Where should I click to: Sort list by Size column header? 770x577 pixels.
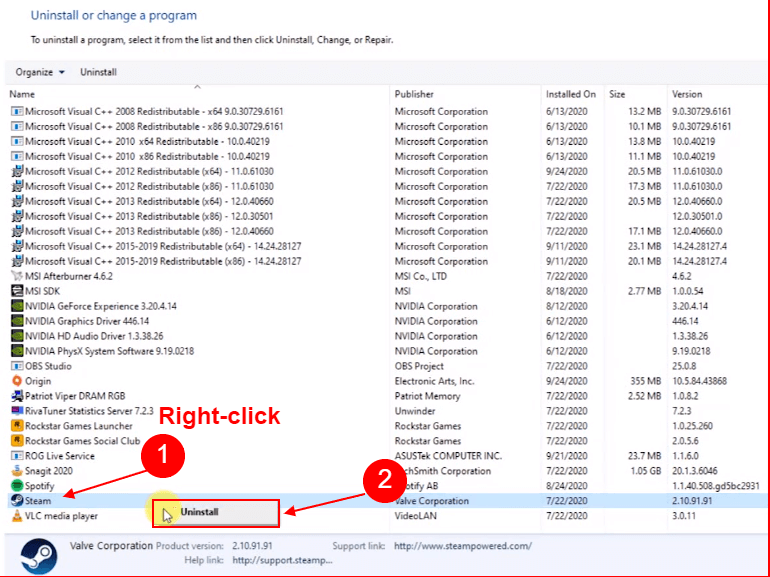[617, 94]
